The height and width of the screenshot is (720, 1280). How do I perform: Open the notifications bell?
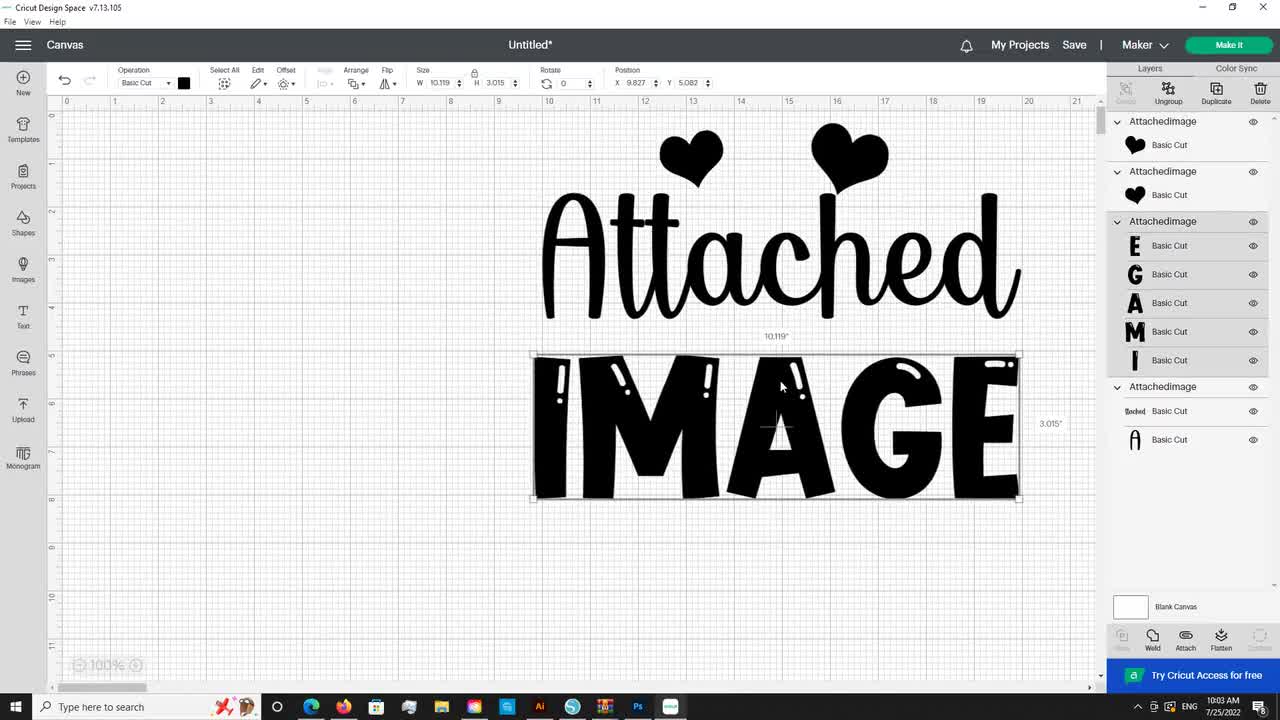pos(966,45)
